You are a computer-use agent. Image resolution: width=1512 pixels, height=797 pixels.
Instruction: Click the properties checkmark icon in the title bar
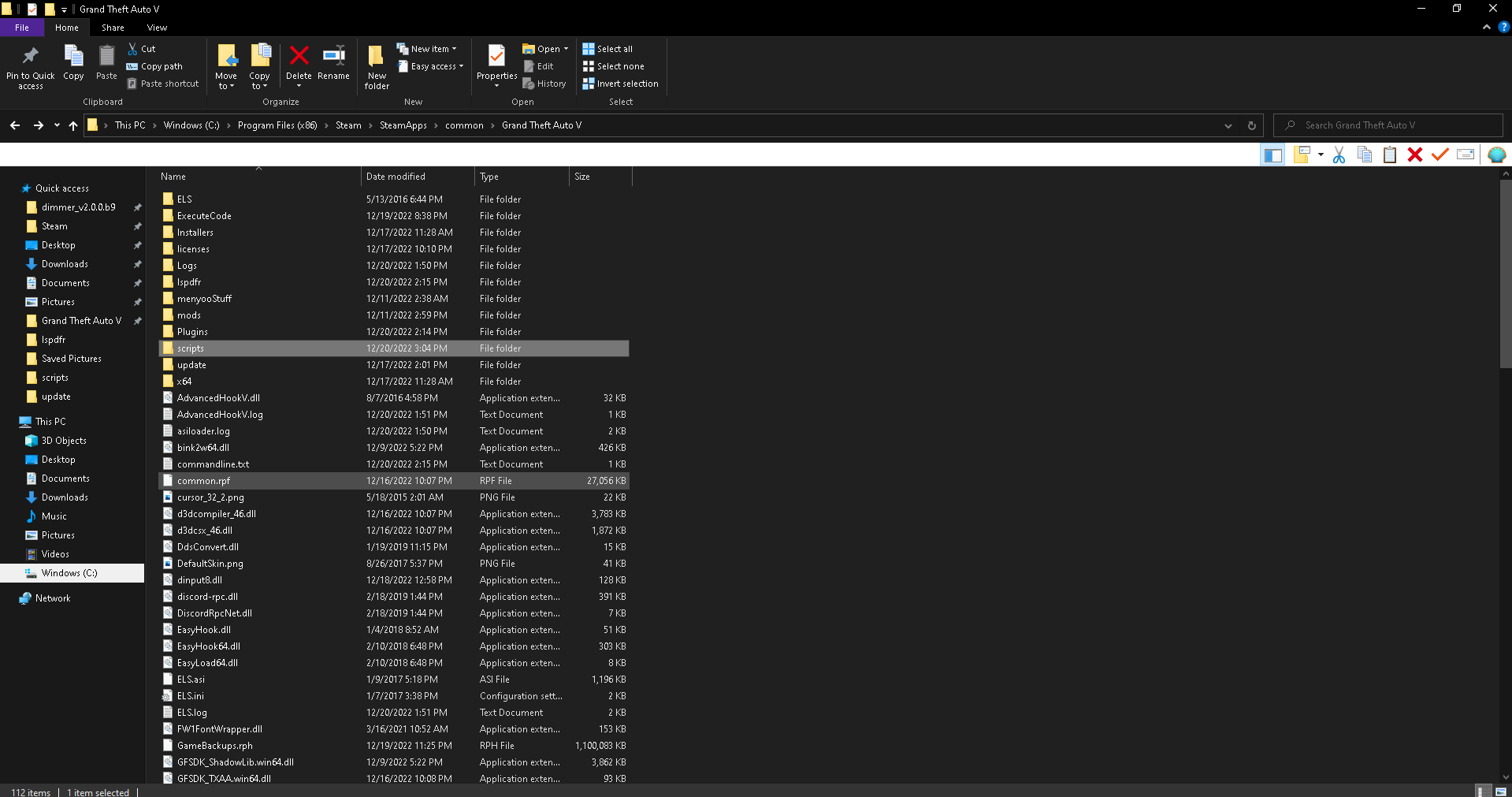pyautogui.click(x=32, y=9)
